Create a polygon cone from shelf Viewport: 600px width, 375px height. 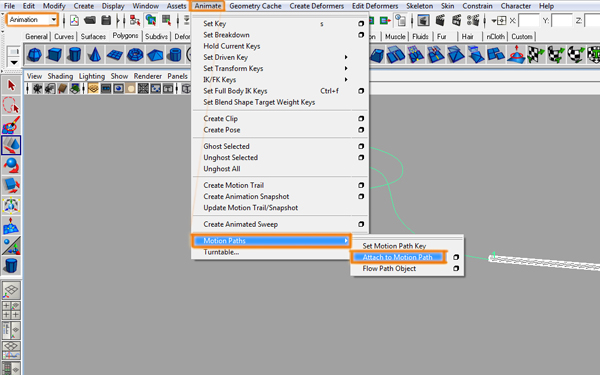pos(95,55)
